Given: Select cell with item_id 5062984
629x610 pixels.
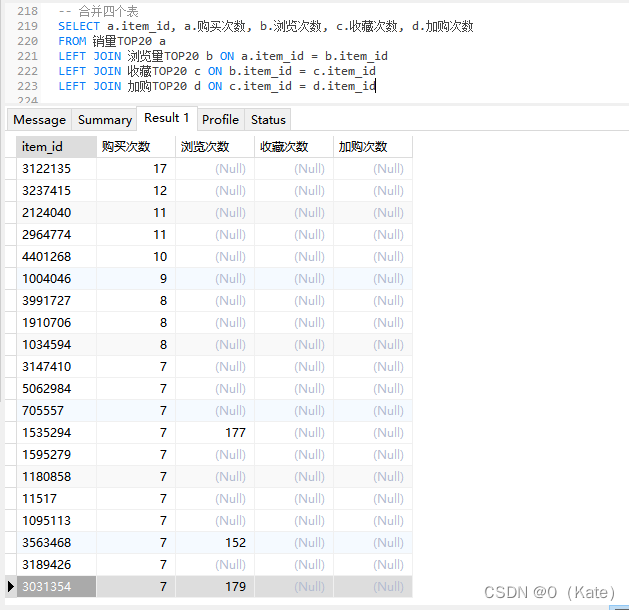Looking at the screenshot, I should (x=56, y=389).
